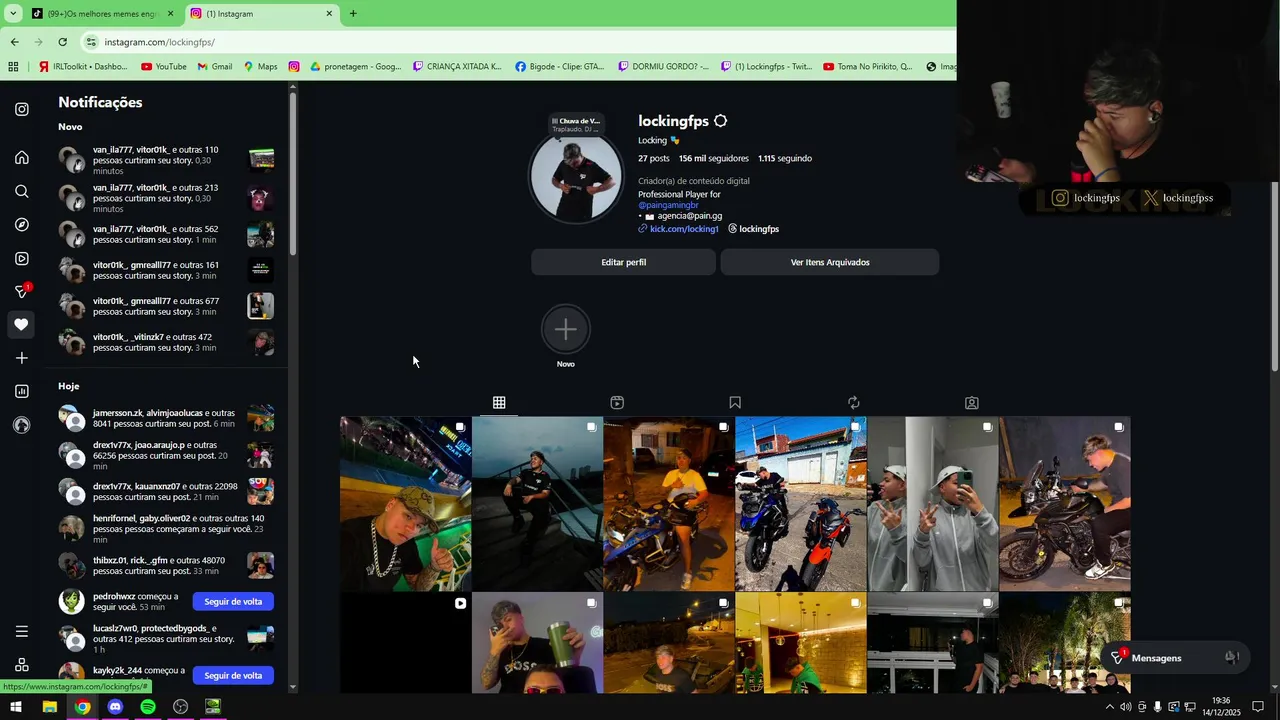Screen dimensions: 1280x720
Task: Open @paingamingbr mention link
Action: click(x=668, y=205)
